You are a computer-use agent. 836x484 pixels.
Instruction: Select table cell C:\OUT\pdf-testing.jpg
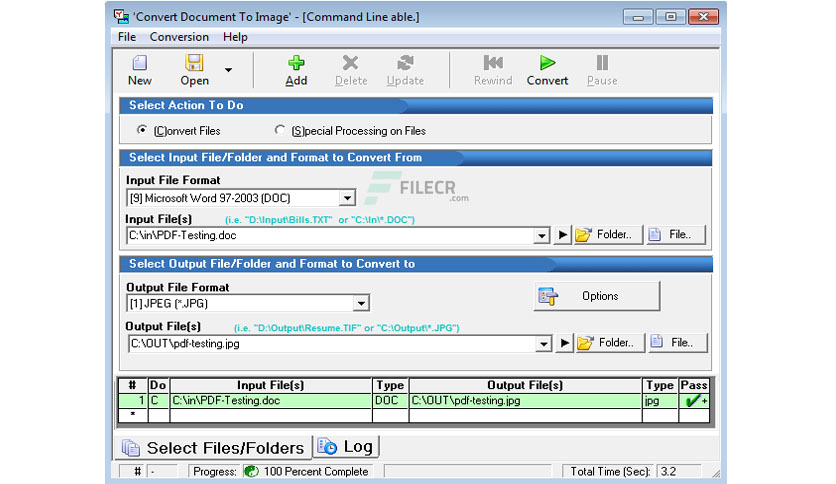point(525,401)
